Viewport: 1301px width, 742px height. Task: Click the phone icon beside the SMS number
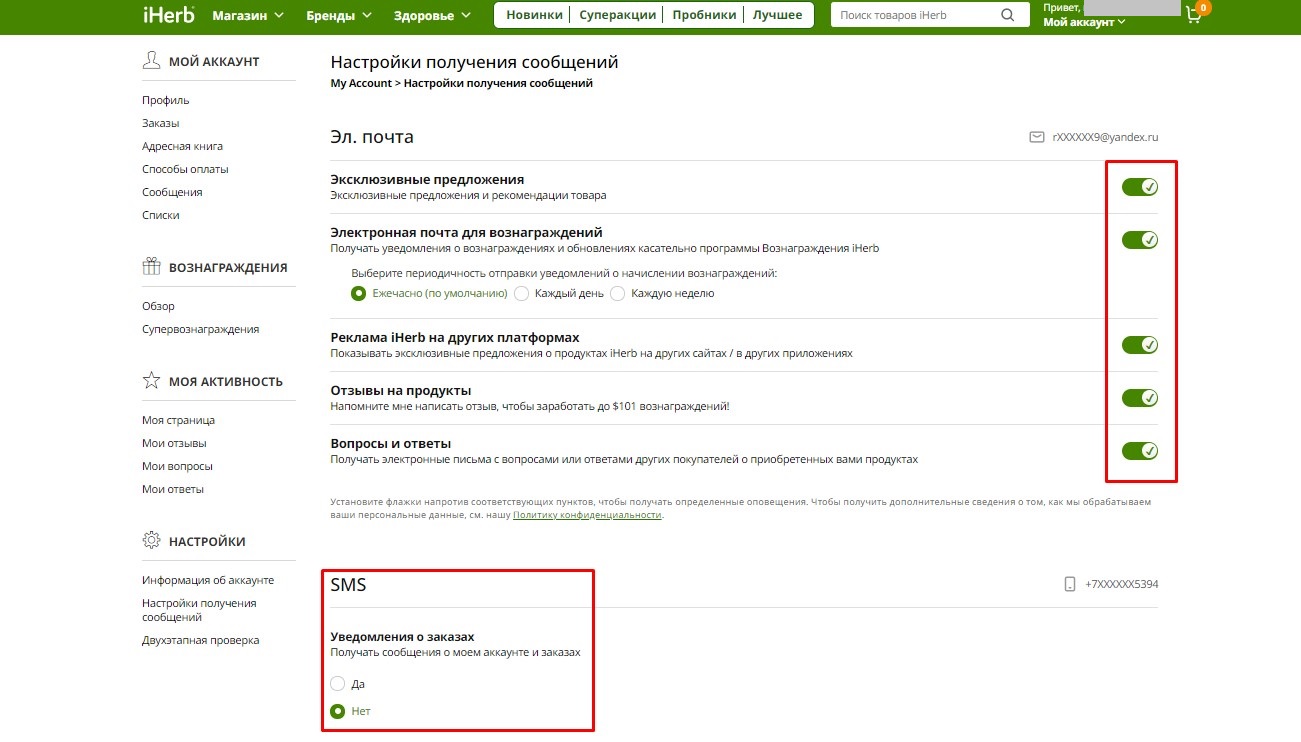tap(1070, 584)
